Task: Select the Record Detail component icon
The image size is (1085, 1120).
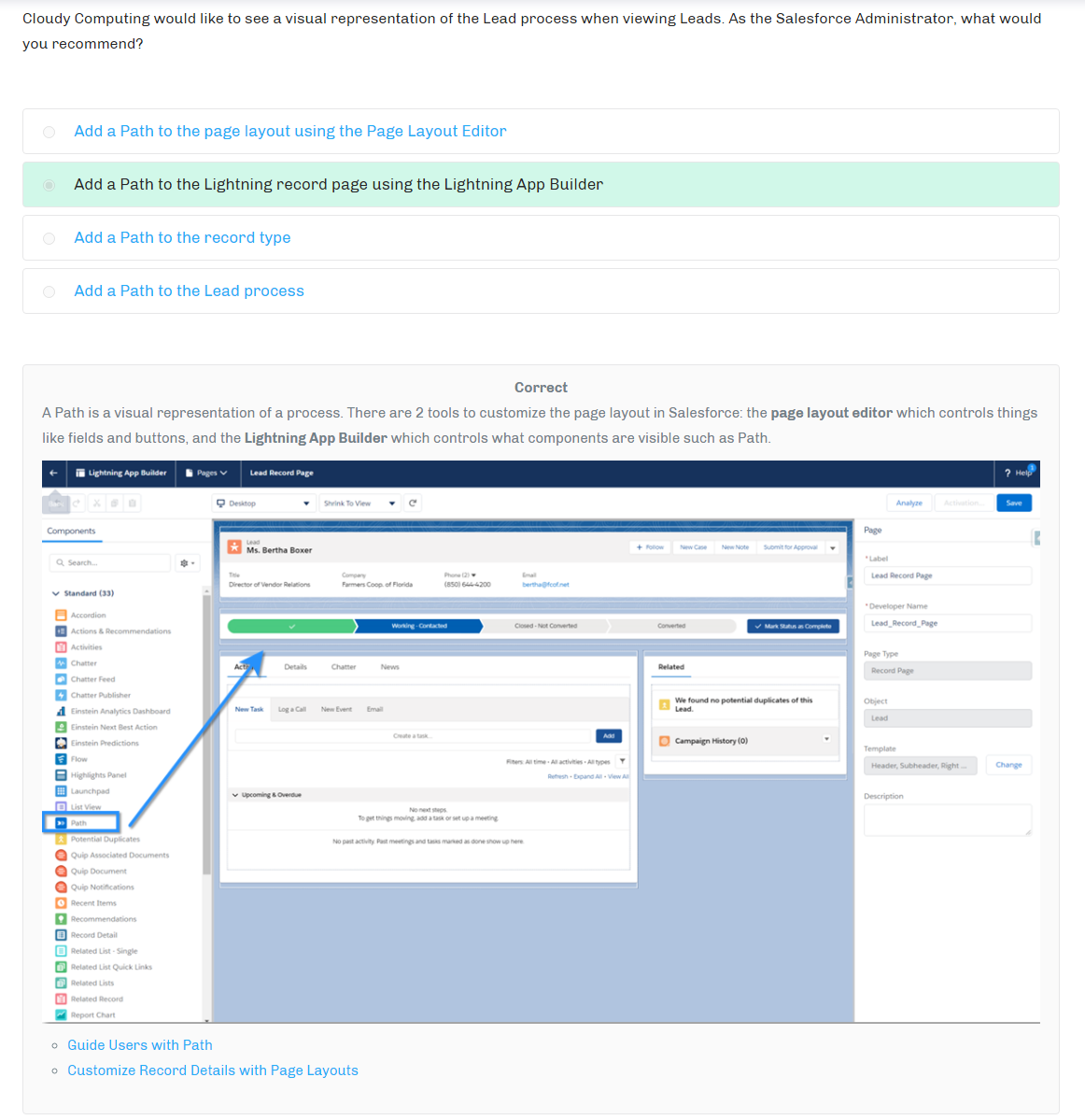Action: (x=61, y=935)
